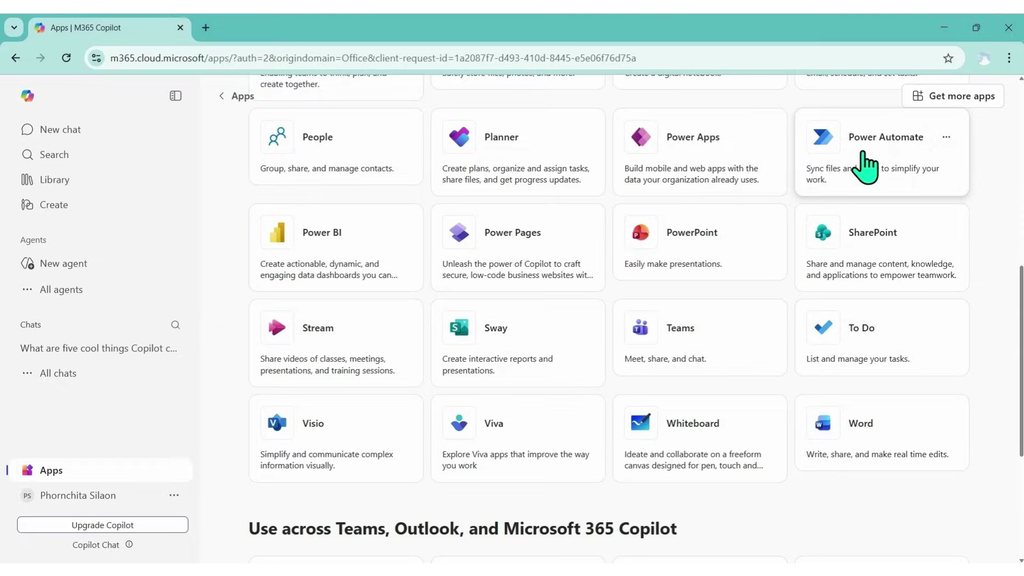Open Search in the sidebar
This screenshot has width=1024, height=576.
point(54,155)
